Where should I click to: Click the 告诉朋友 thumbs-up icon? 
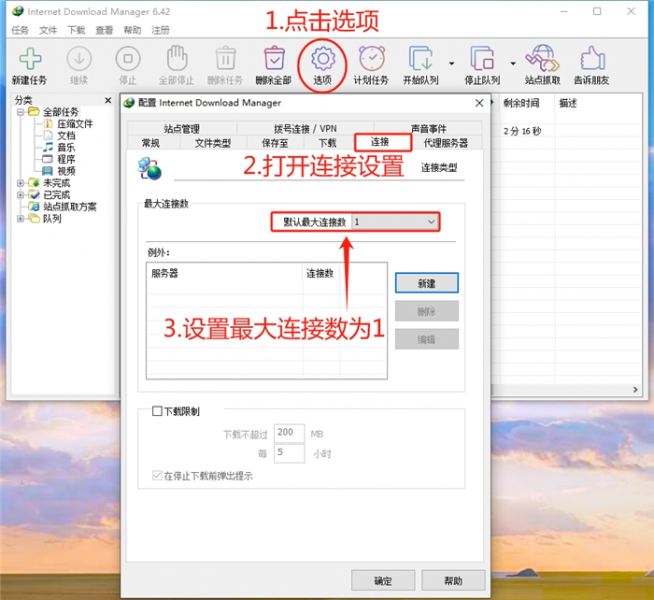592,58
